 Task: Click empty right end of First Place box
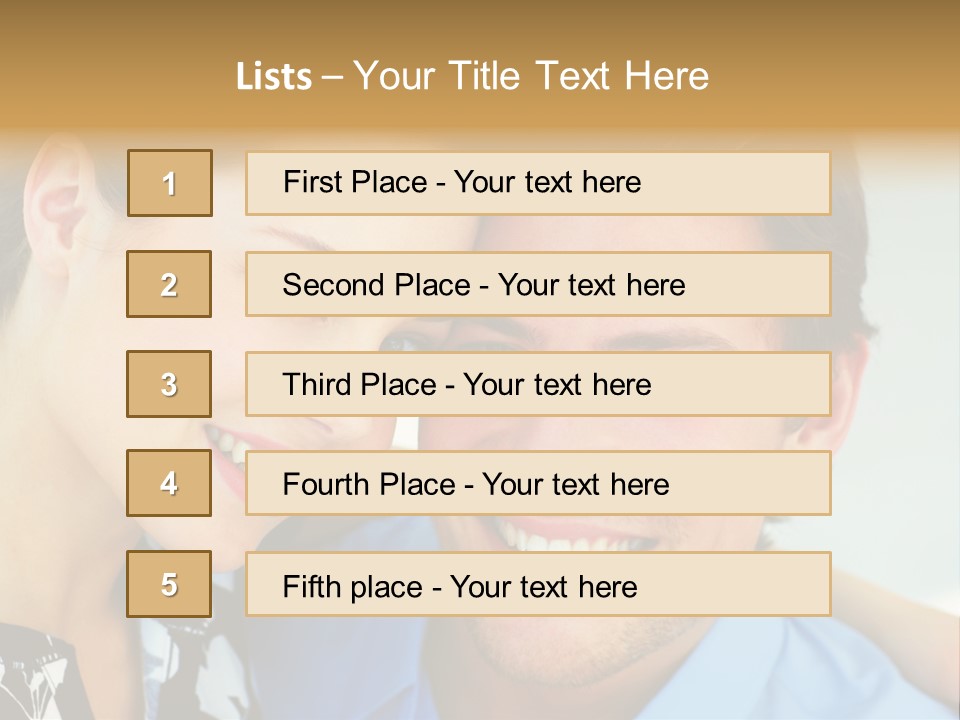760,183
